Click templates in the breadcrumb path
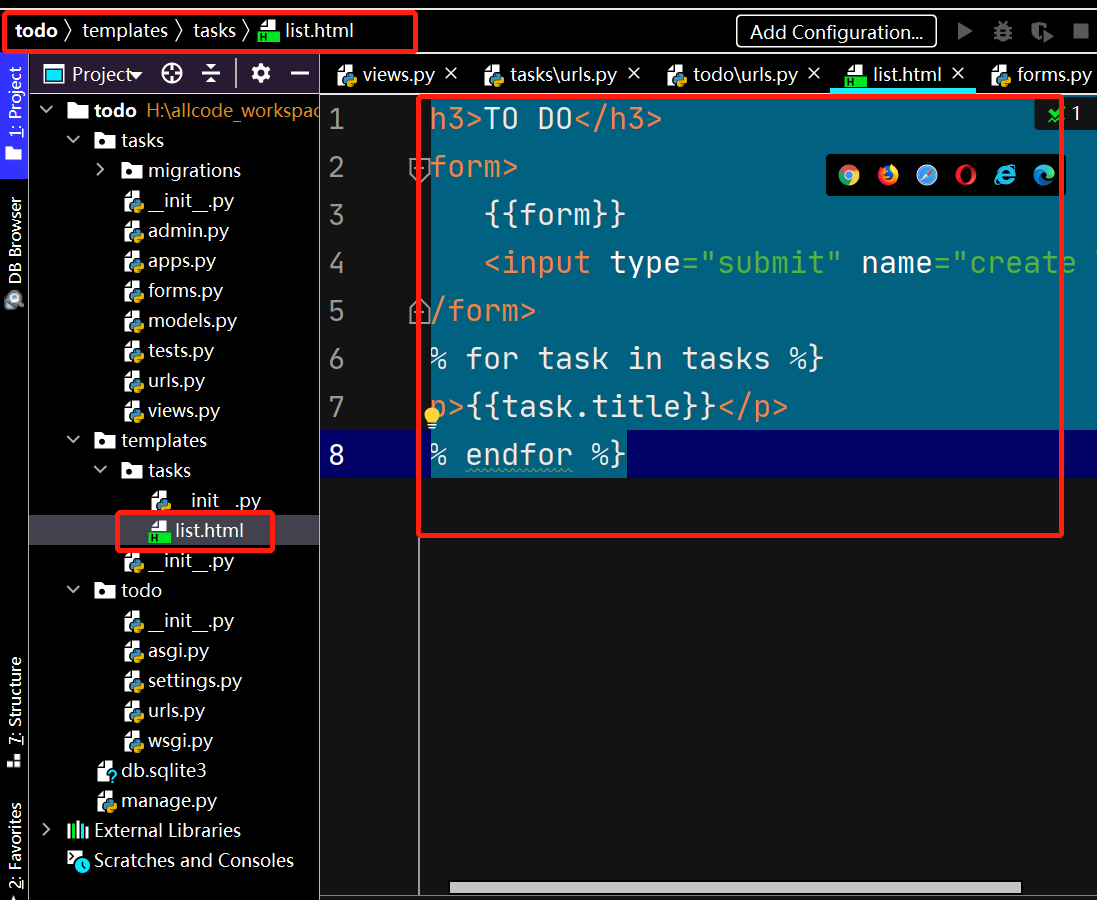The height and width of the screenshot is (900, 1097). [125, 31]
